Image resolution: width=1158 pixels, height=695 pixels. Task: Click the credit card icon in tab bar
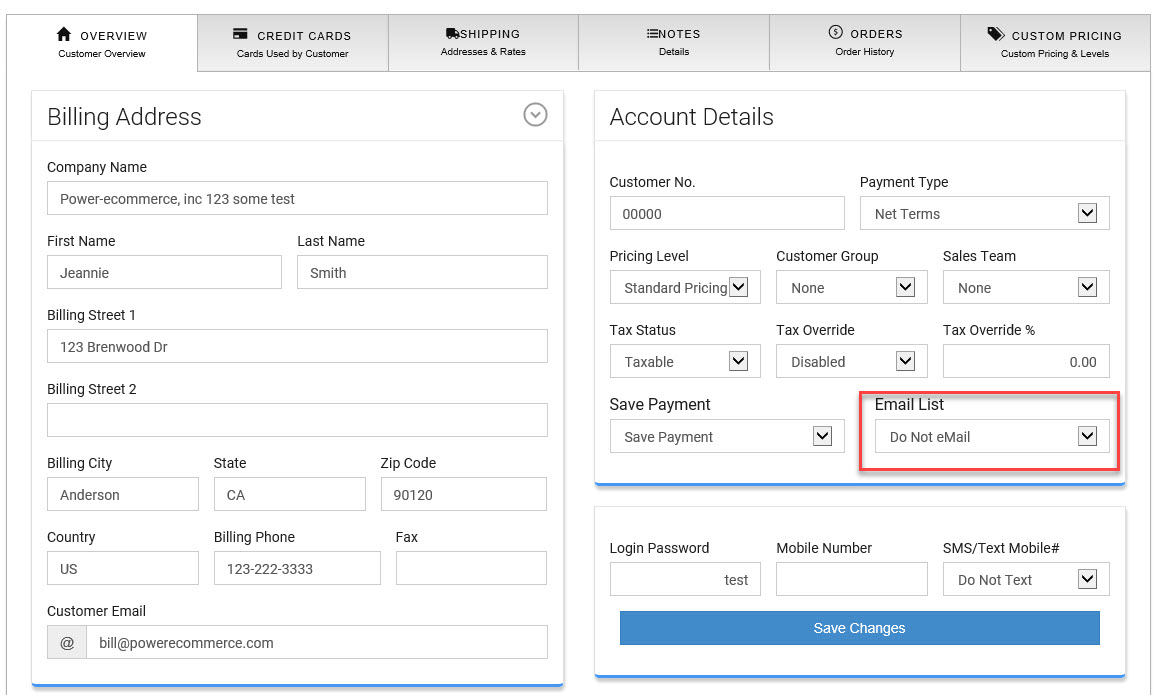[x=240, y=34]
